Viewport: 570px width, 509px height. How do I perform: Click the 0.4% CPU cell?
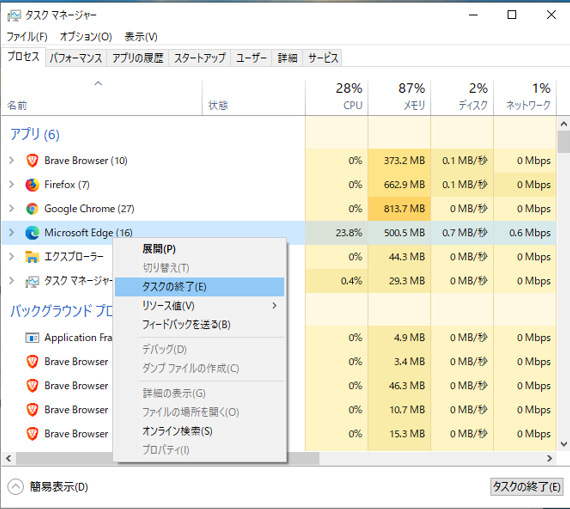click(337, 281)
